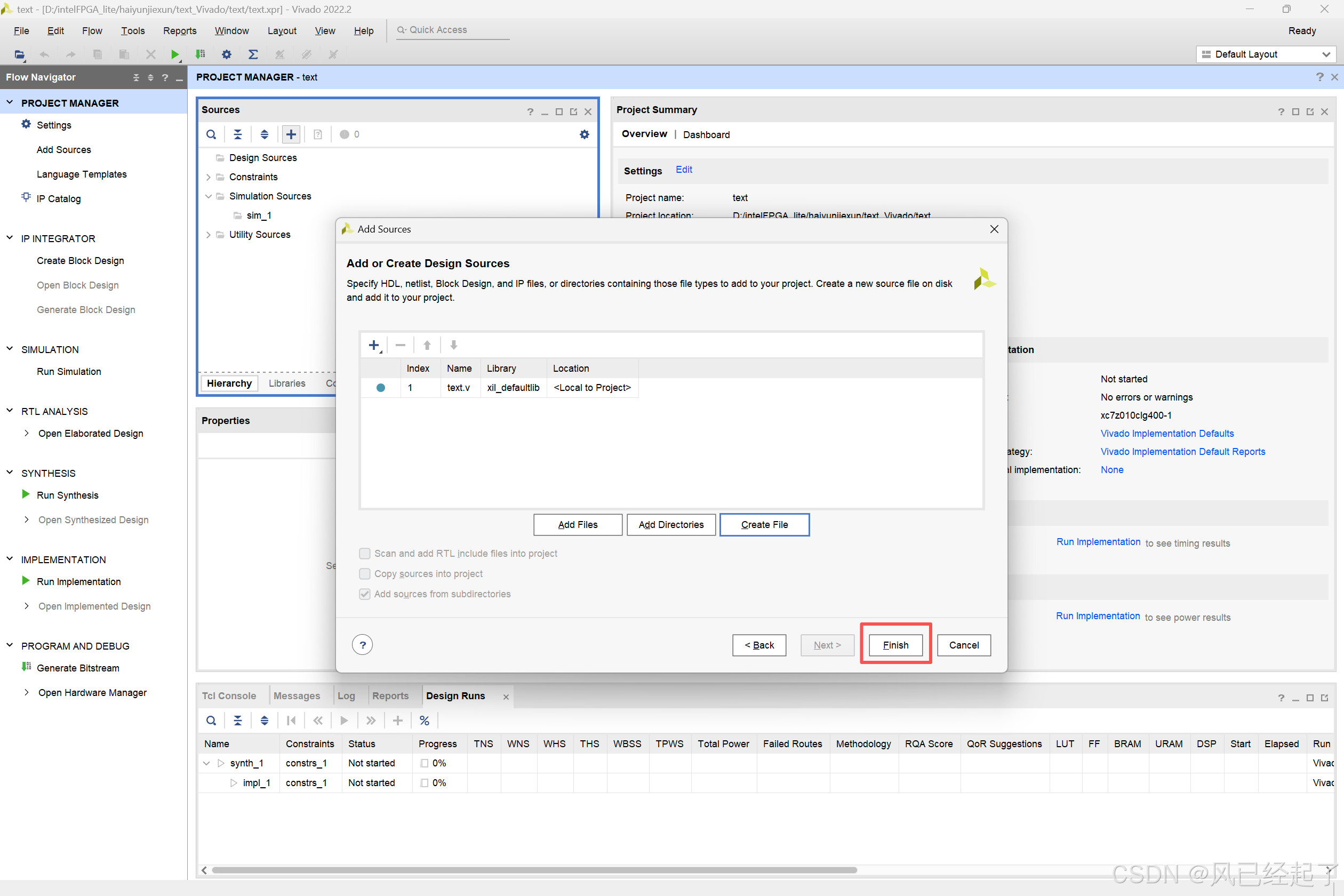The width and height of the screenshot is (1344, 896).
Task: Click the Create Block Design item
Action: 80,261
